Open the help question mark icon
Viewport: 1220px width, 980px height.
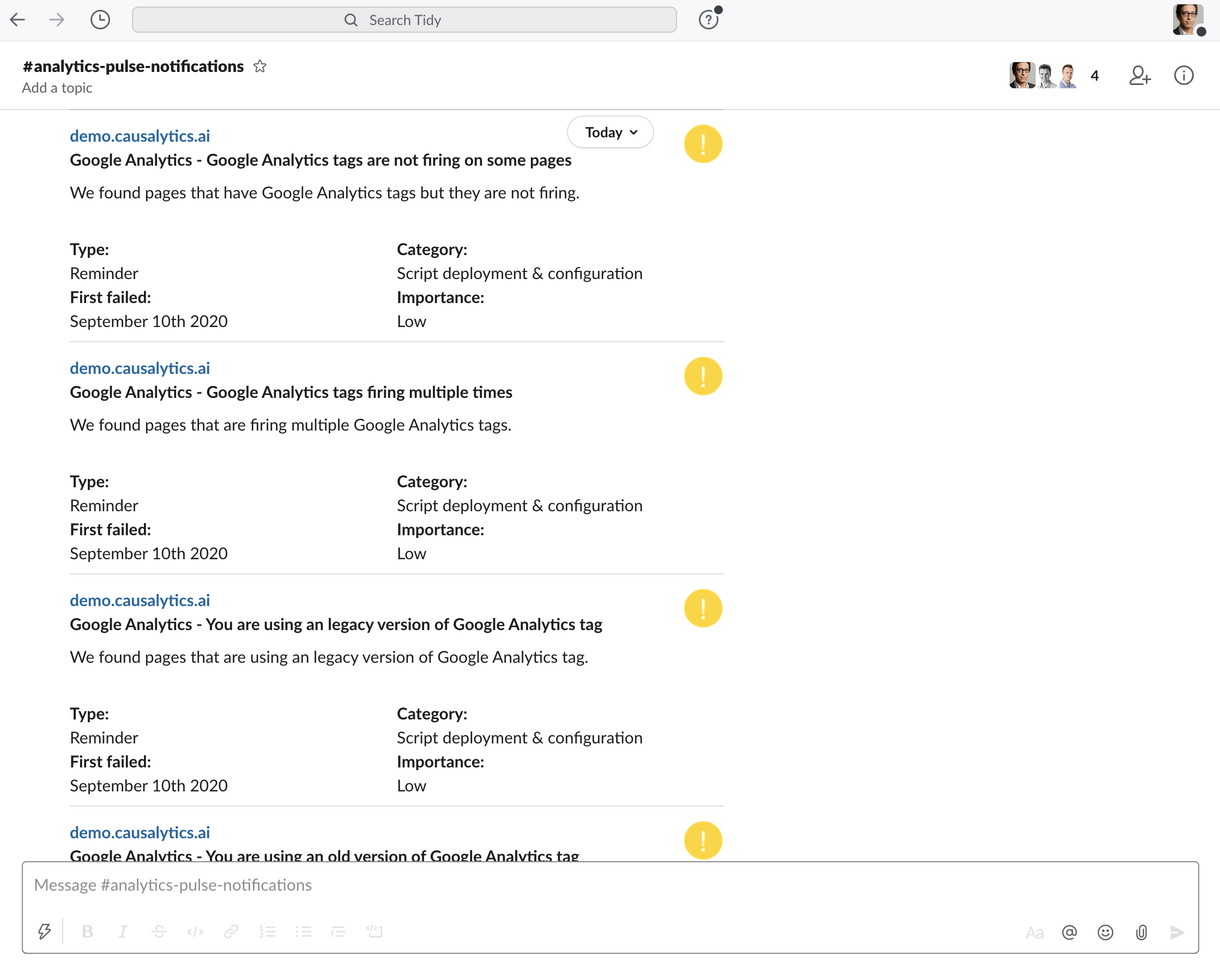pos(709,20)
